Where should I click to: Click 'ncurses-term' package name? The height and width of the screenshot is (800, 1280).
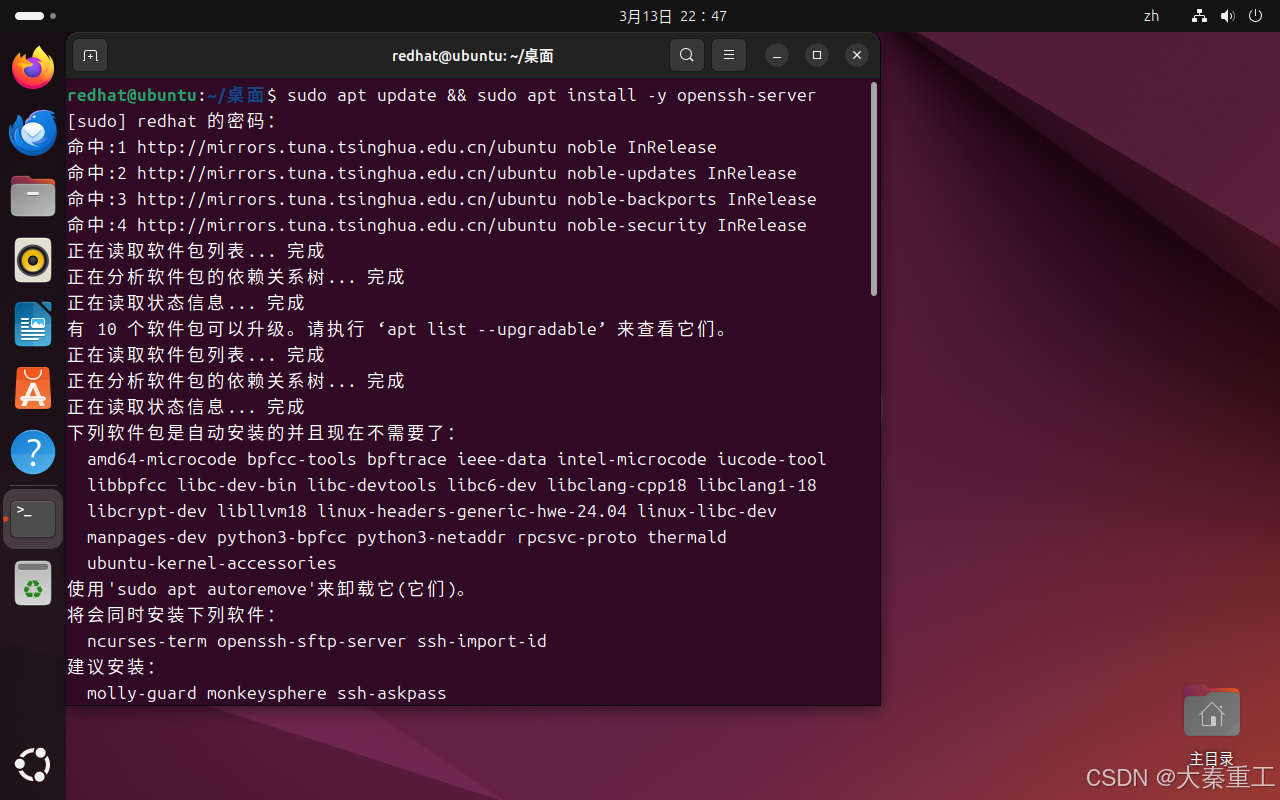coord(147,641)
